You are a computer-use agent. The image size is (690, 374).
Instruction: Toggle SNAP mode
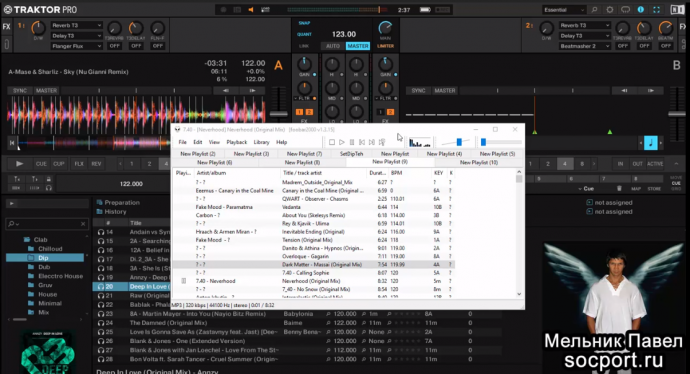click(305, 23)
